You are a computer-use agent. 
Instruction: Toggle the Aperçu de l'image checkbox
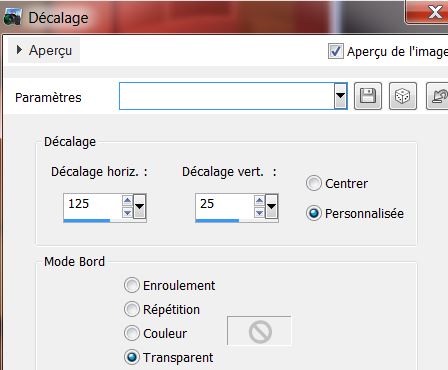coord(335,51)
